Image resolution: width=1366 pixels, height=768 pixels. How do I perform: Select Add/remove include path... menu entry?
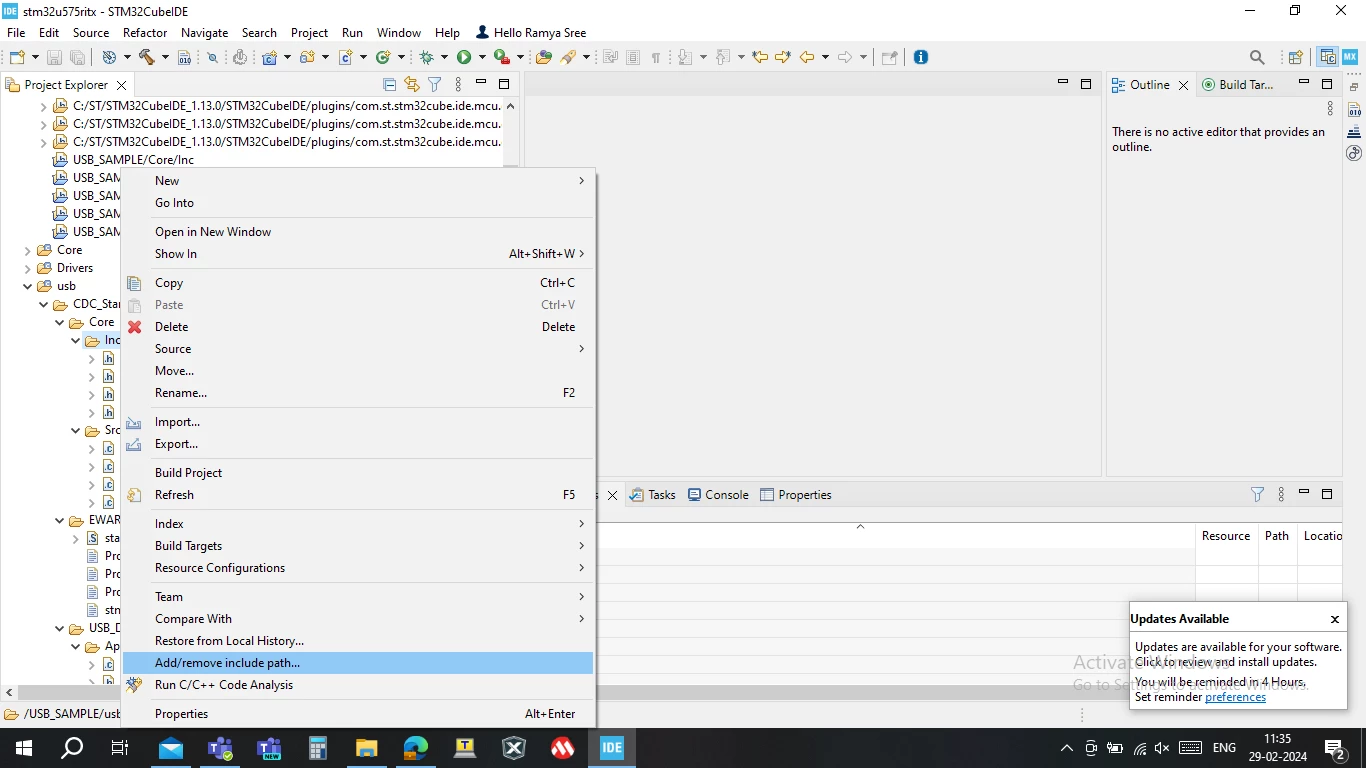(x=358, y=663)
